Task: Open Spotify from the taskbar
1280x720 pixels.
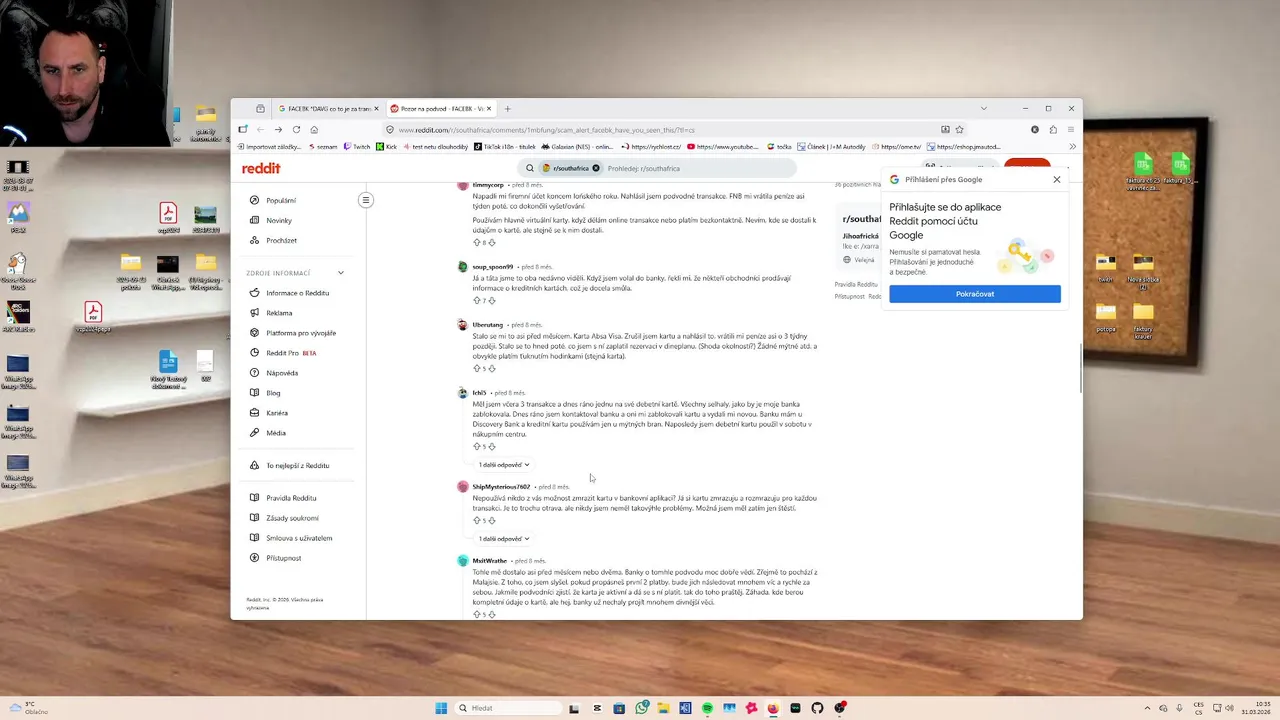Action: pyautogui.click(x=707, y=708)
